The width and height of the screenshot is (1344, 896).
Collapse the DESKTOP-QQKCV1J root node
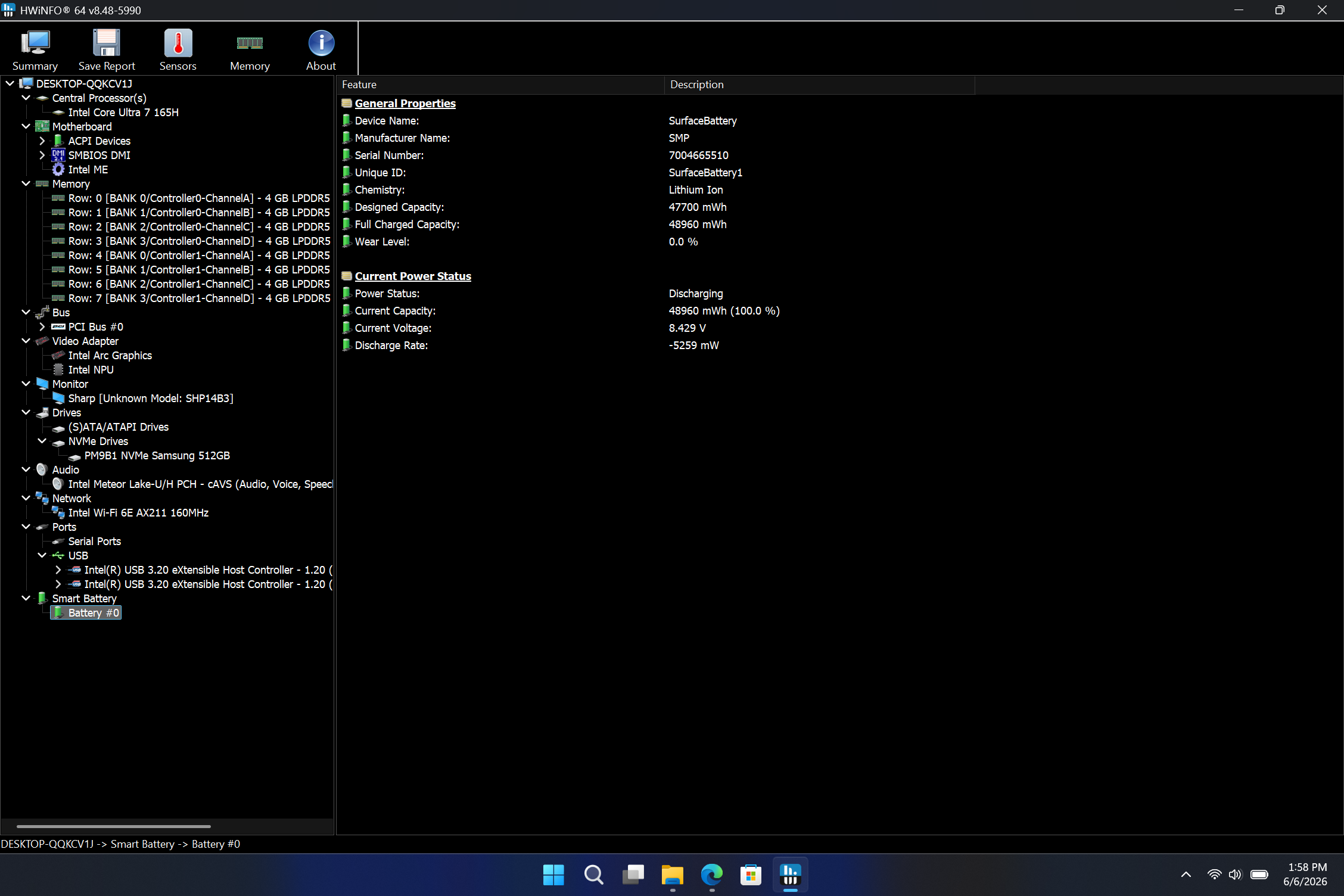tap(10, 83)
